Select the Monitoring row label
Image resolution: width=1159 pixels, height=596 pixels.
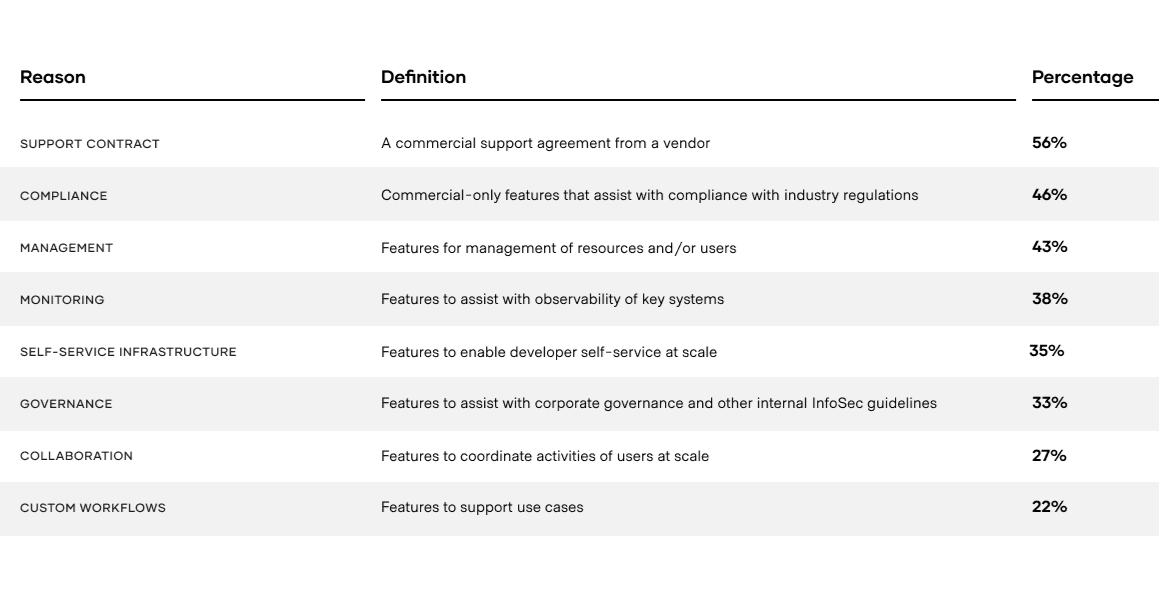tap(62, 300)
